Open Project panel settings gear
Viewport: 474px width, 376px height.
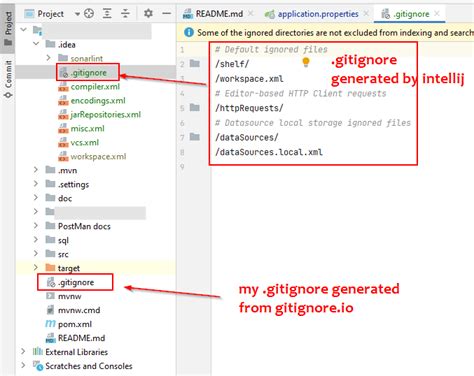148,14
